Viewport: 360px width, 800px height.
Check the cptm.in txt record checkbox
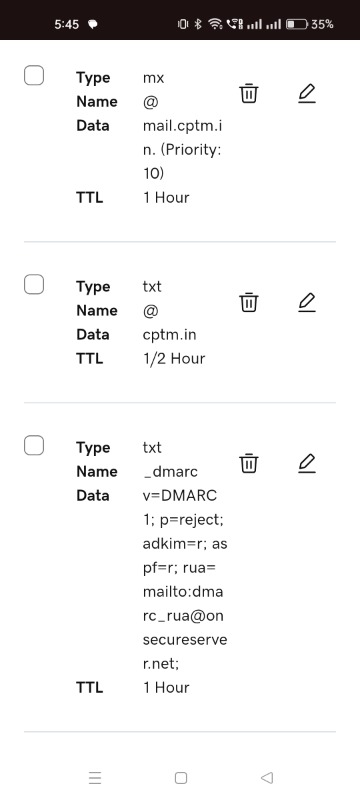pos(34,284)
